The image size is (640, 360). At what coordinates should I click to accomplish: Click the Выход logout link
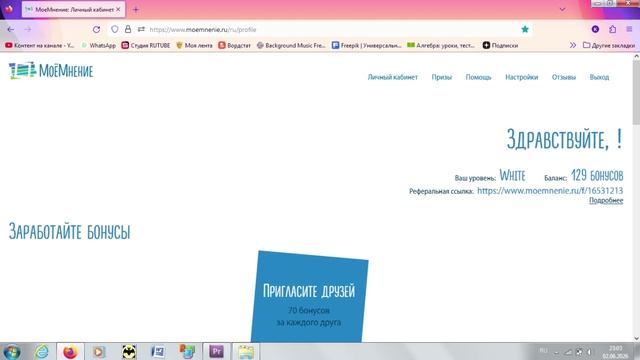point(599,77)
